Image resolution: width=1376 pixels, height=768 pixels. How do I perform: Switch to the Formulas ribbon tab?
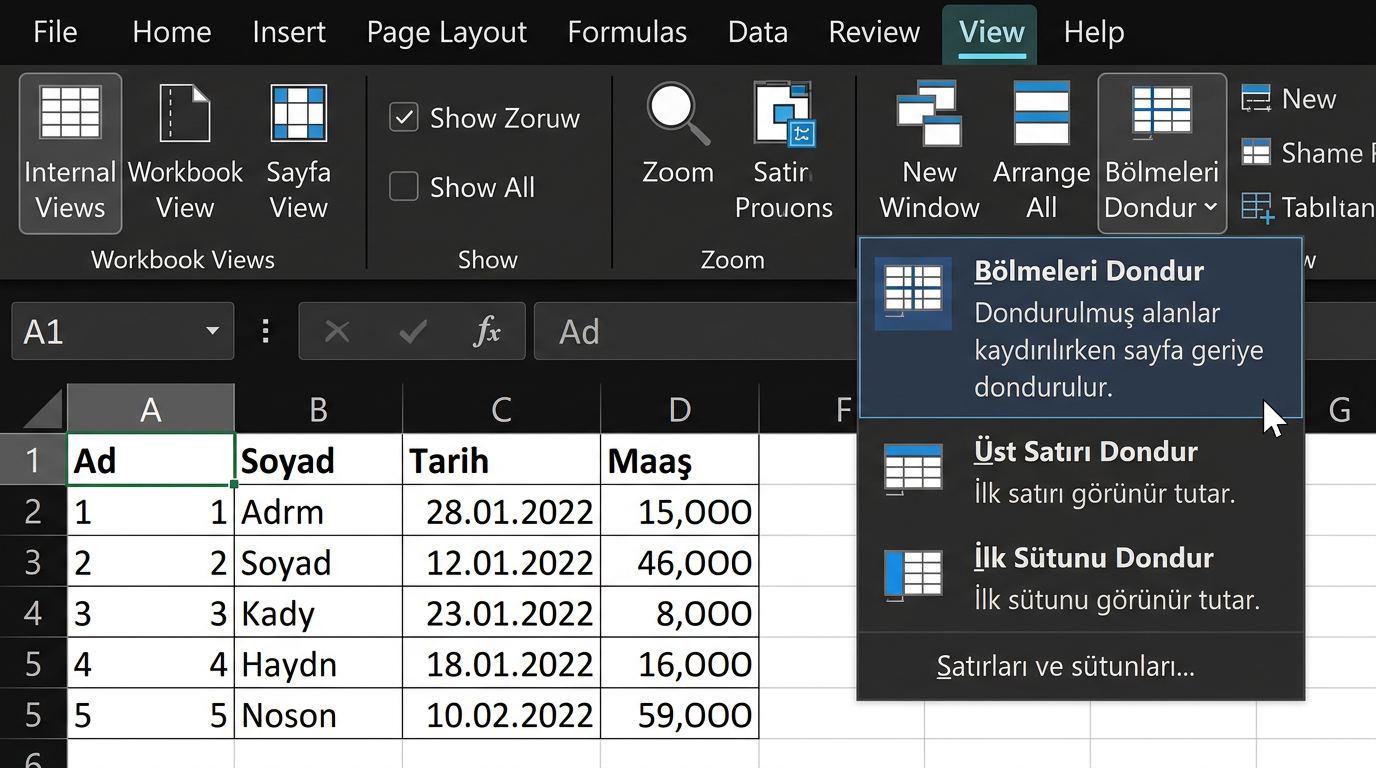coord(627,32)
